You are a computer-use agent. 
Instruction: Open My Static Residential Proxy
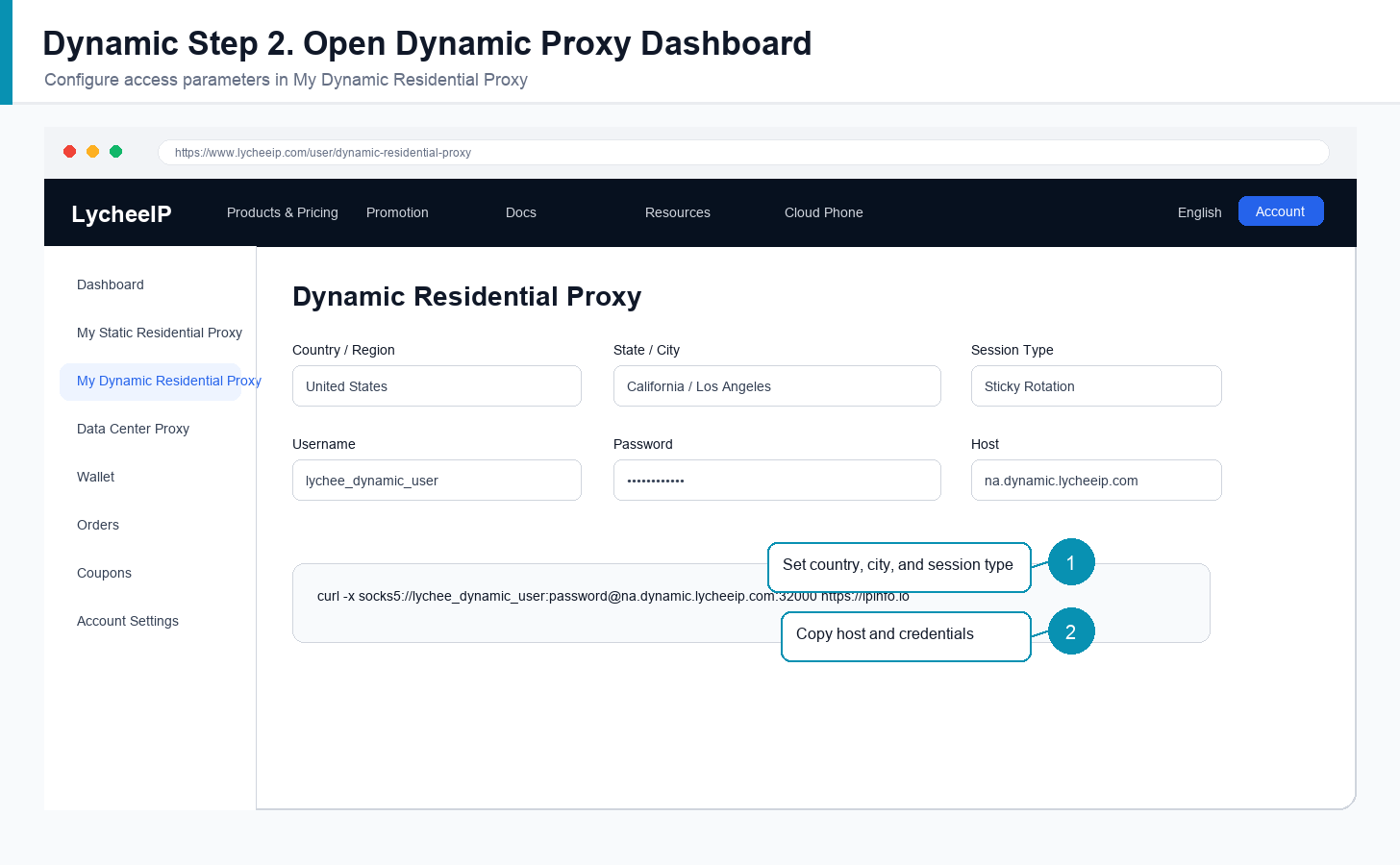(x=160, y=333)
